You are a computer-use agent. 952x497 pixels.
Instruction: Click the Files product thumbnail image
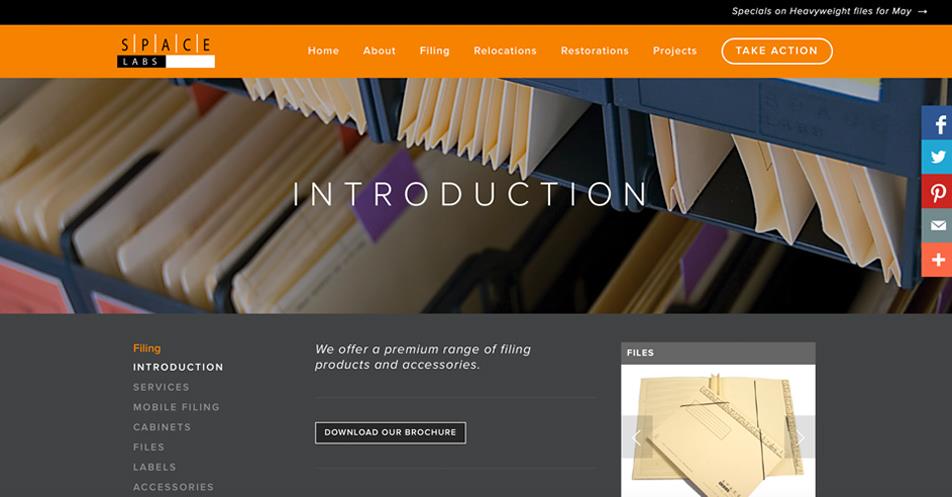click(x=718, y=431)
